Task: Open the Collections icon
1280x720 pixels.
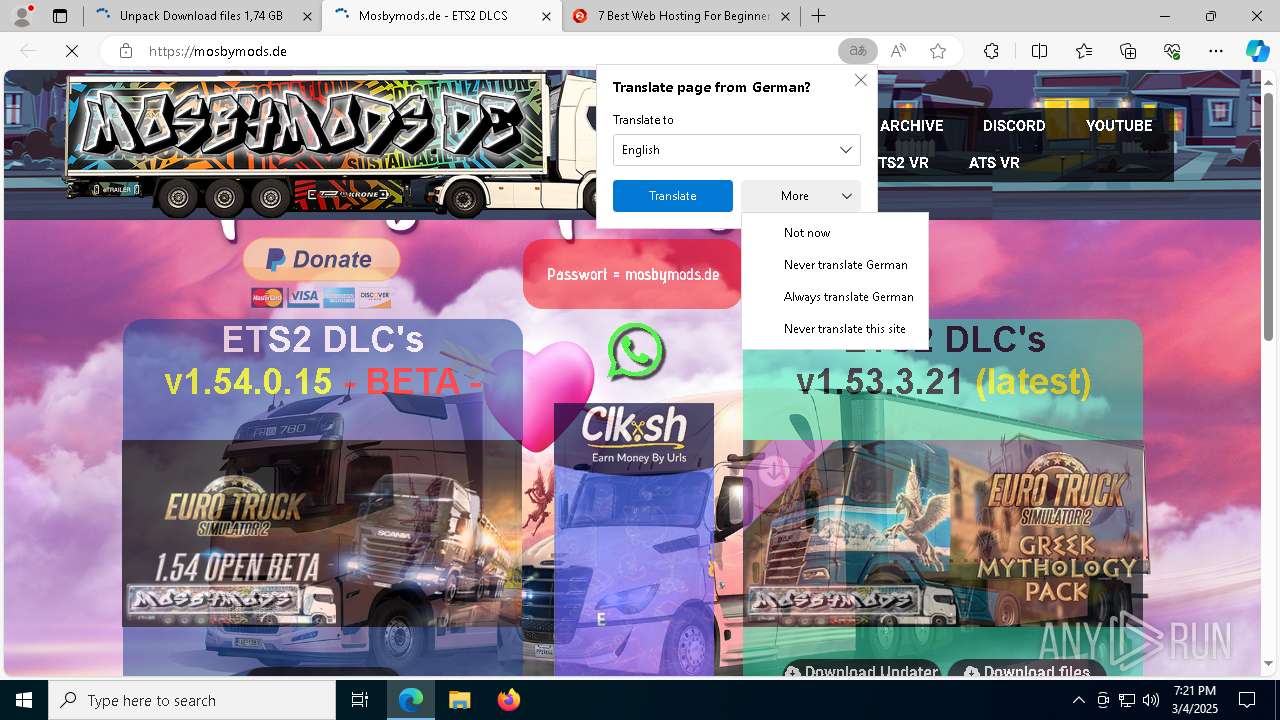Action: tap(1128, 51)
